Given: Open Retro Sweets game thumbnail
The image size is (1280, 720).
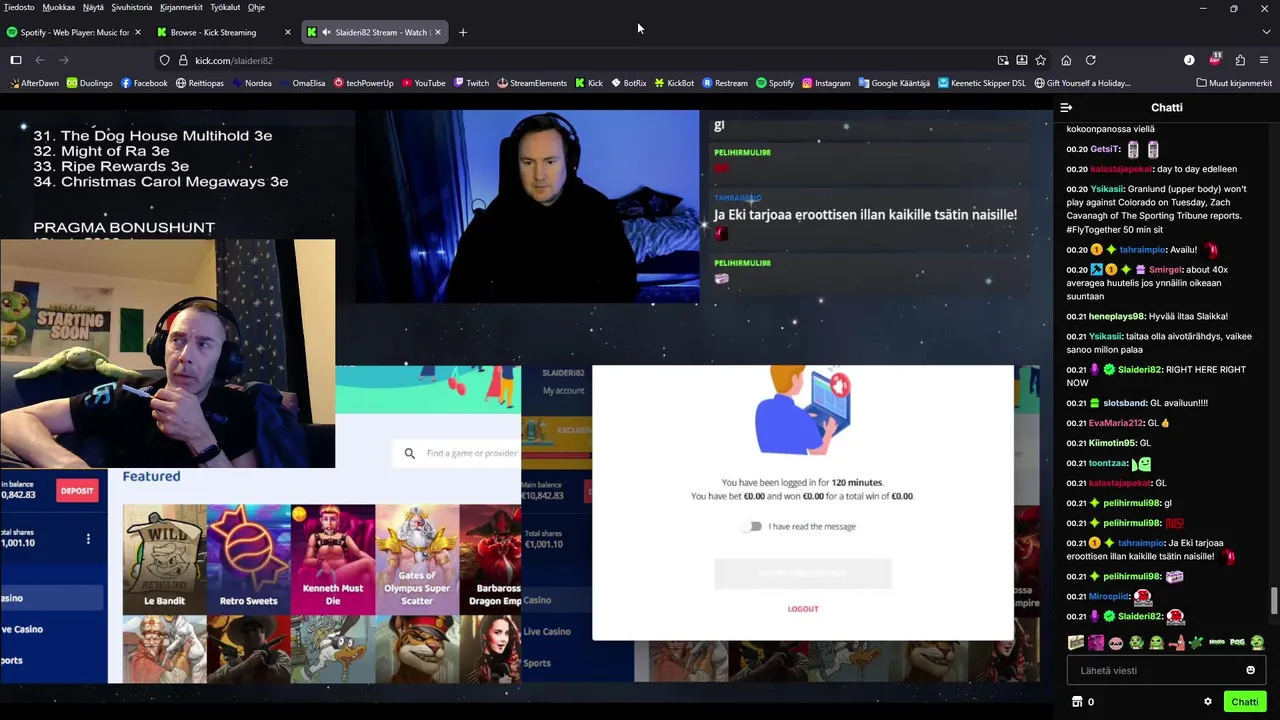Looking at the screenshot, I should click(248, 558).
